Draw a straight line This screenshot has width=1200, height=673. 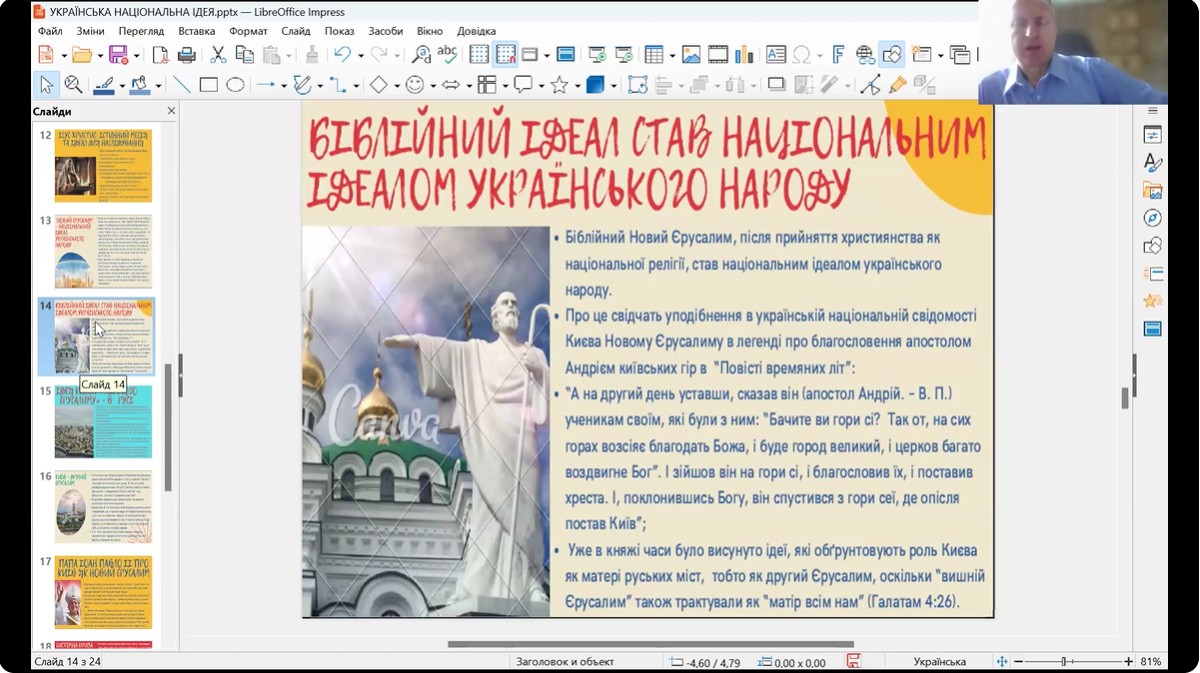[x=182, y=85]
